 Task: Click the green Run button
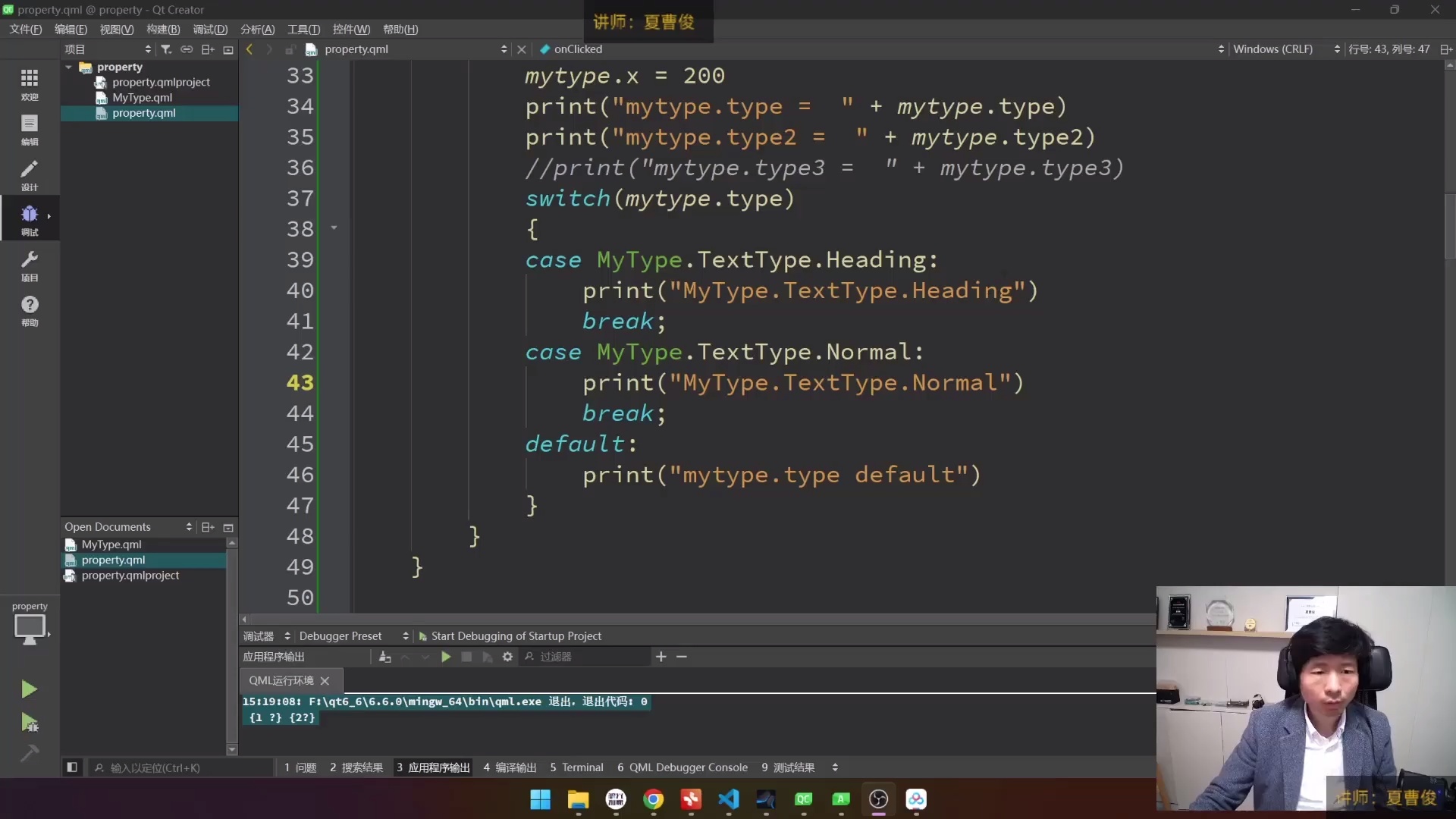(x=29, y=689)
